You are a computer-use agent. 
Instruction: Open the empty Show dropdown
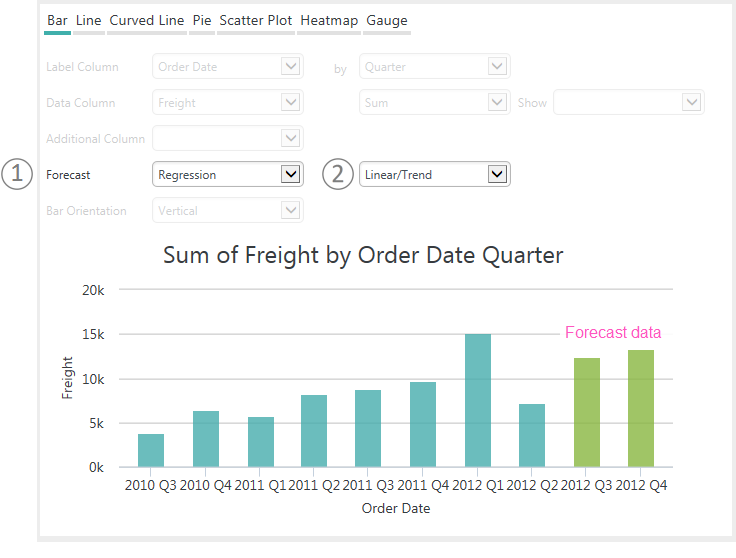[629, 102]
